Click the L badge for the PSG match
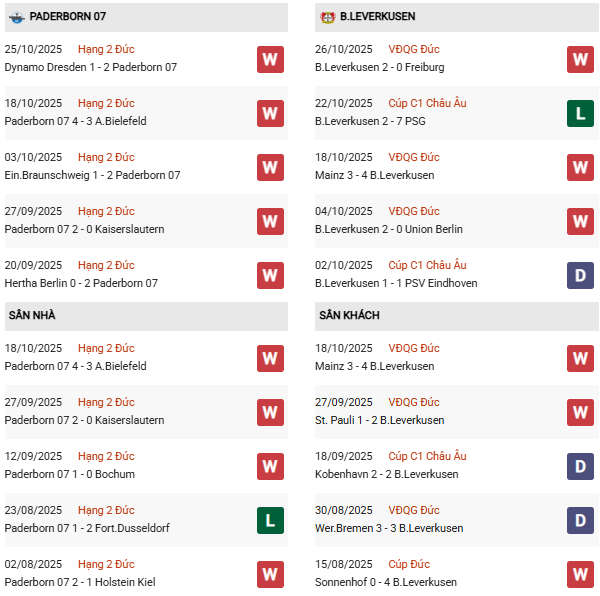600x596 pixels. (580, 114)
